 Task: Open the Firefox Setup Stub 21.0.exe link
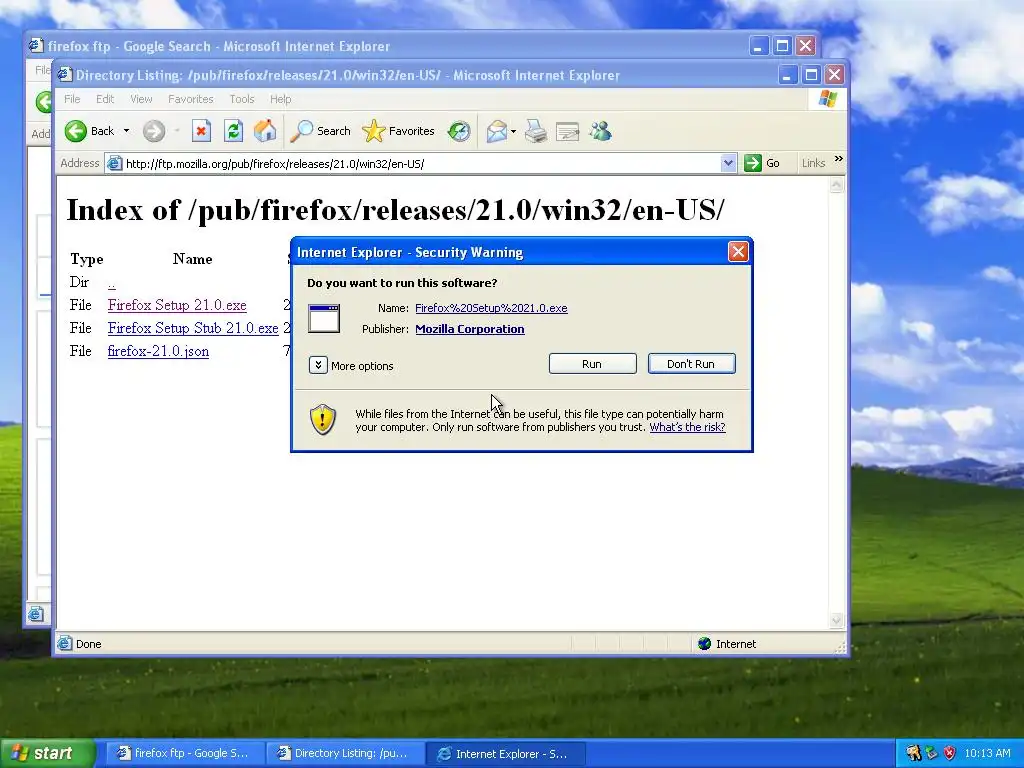coord(193,328)
